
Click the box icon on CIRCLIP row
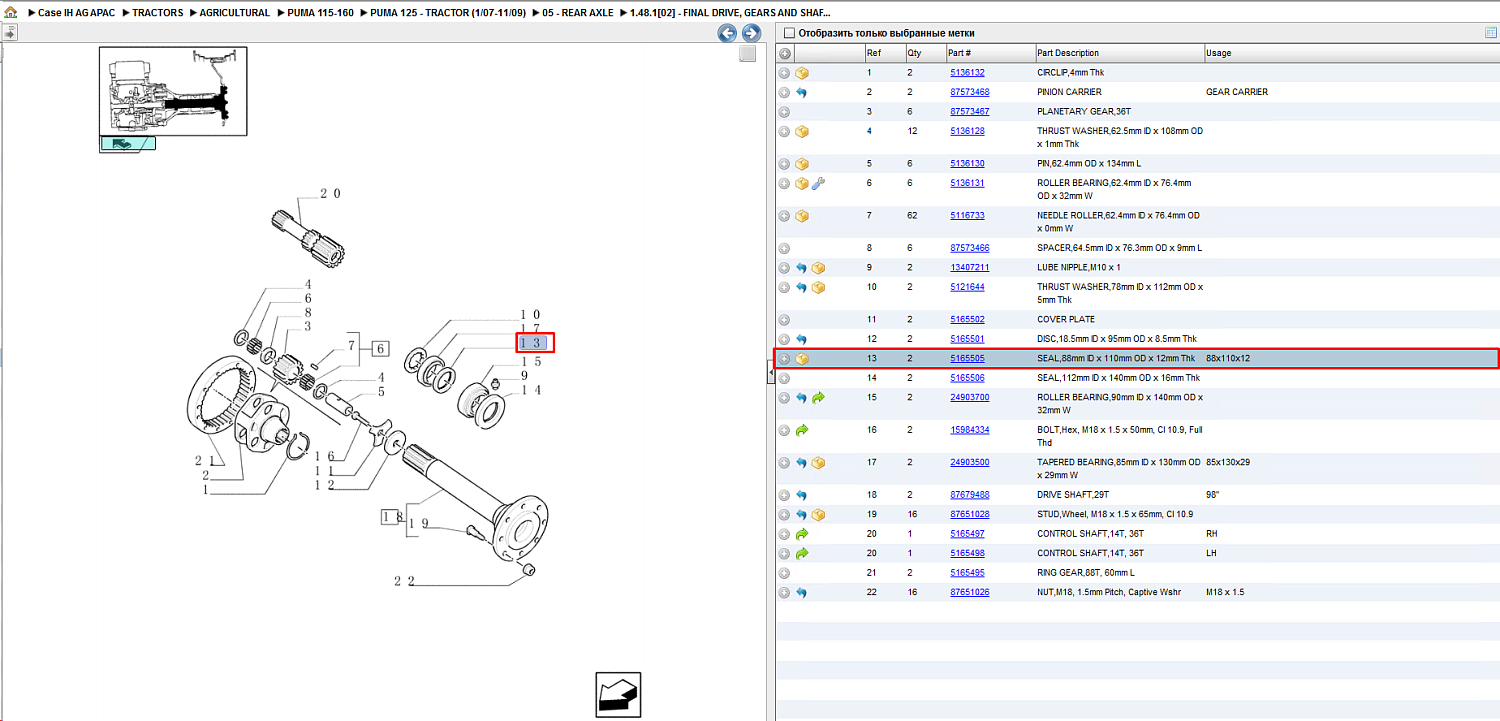click(802, 73)
